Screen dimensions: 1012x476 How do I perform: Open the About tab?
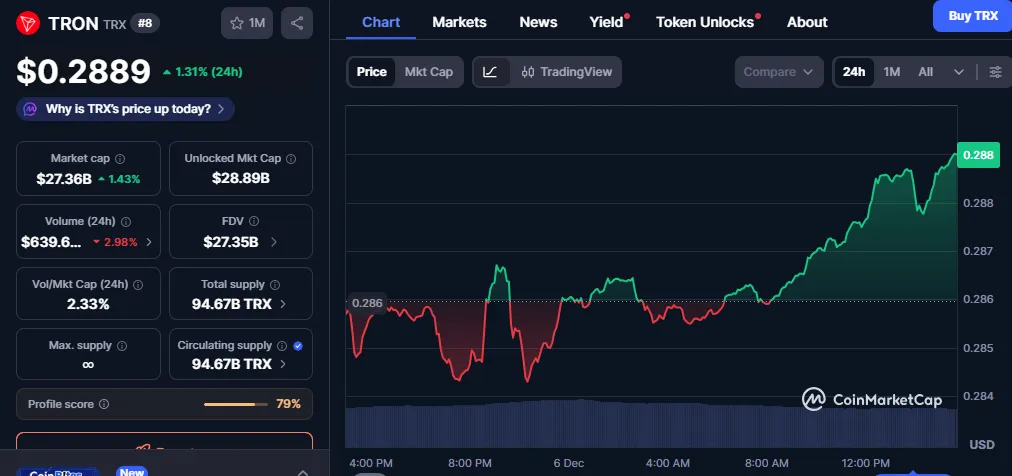[807, 22]
